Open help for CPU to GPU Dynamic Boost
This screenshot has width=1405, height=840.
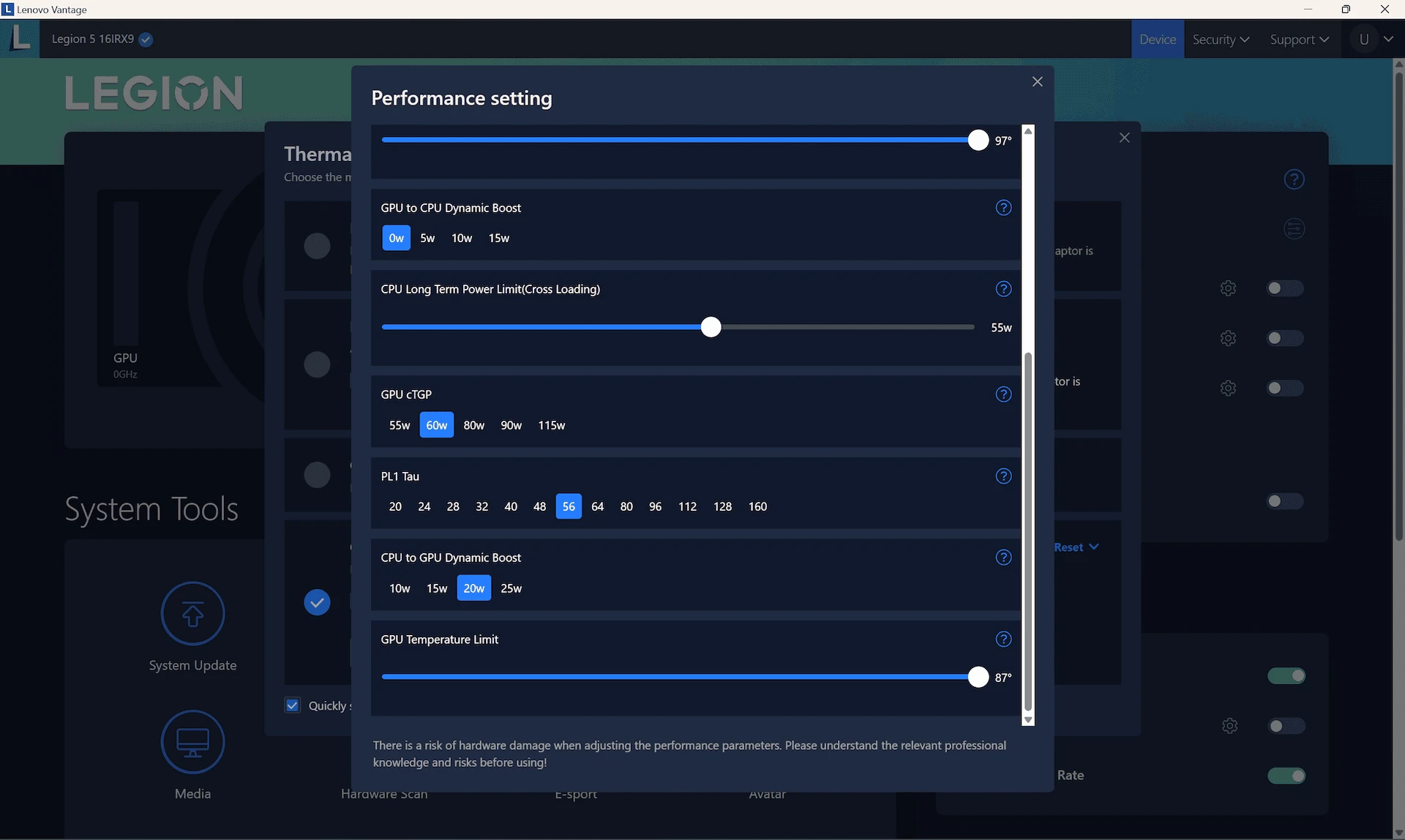[x=1003, y=558]
